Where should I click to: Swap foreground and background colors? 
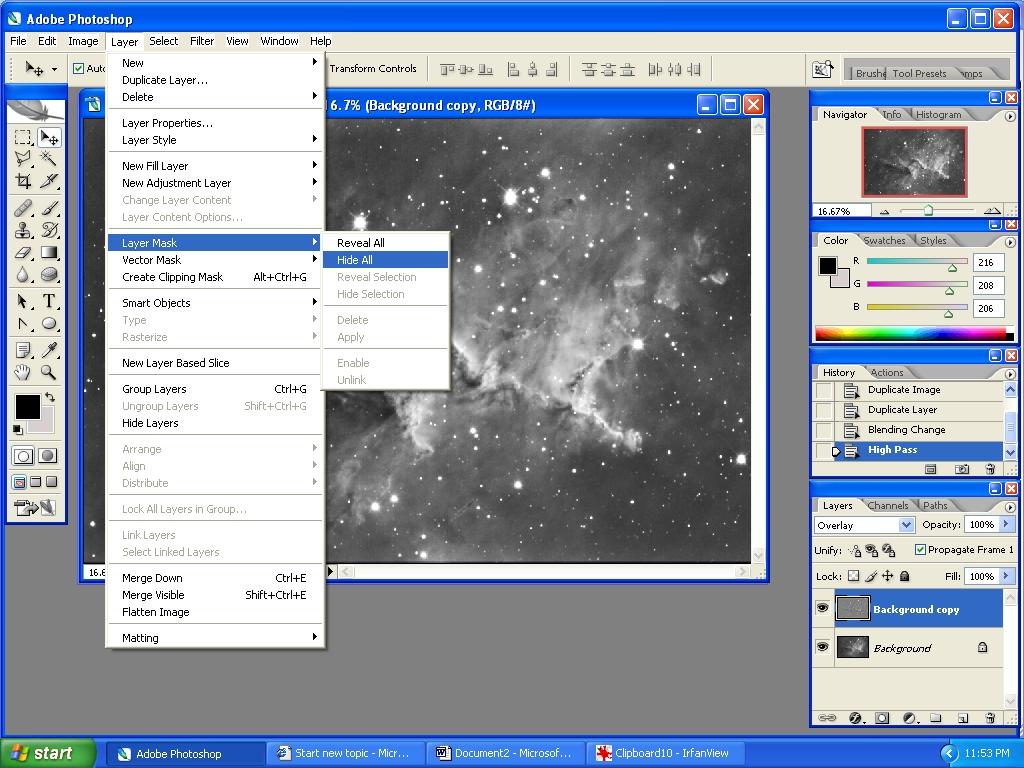coord(50,396)
